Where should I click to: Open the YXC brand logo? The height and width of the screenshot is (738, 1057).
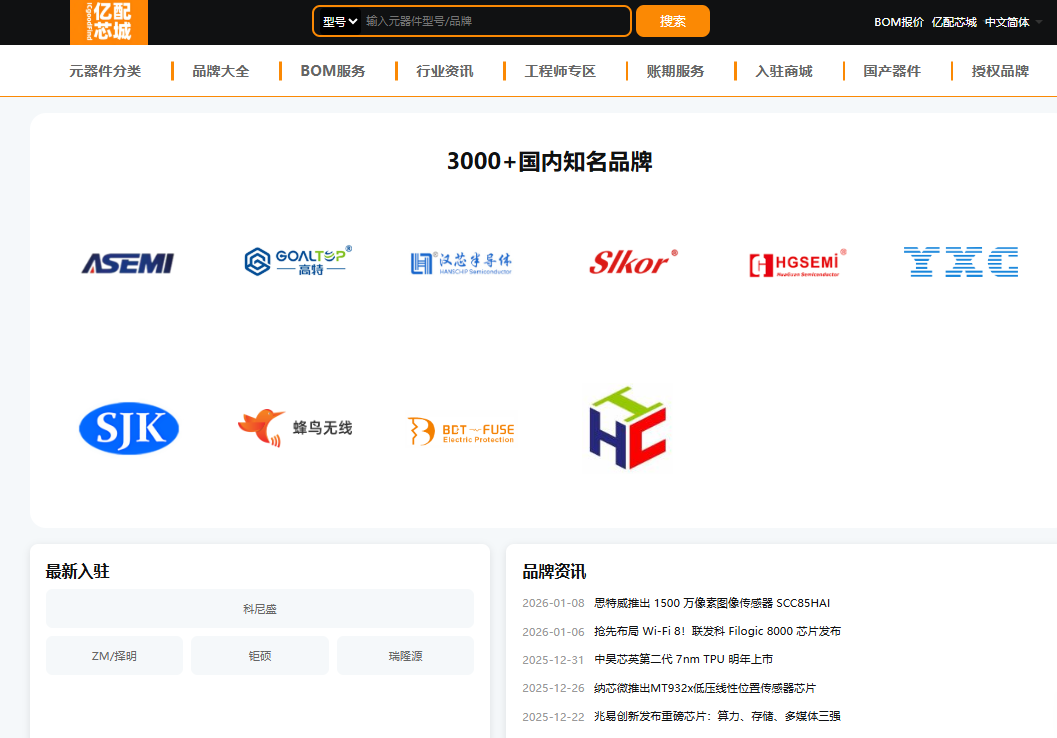click(x=961, y=262)
